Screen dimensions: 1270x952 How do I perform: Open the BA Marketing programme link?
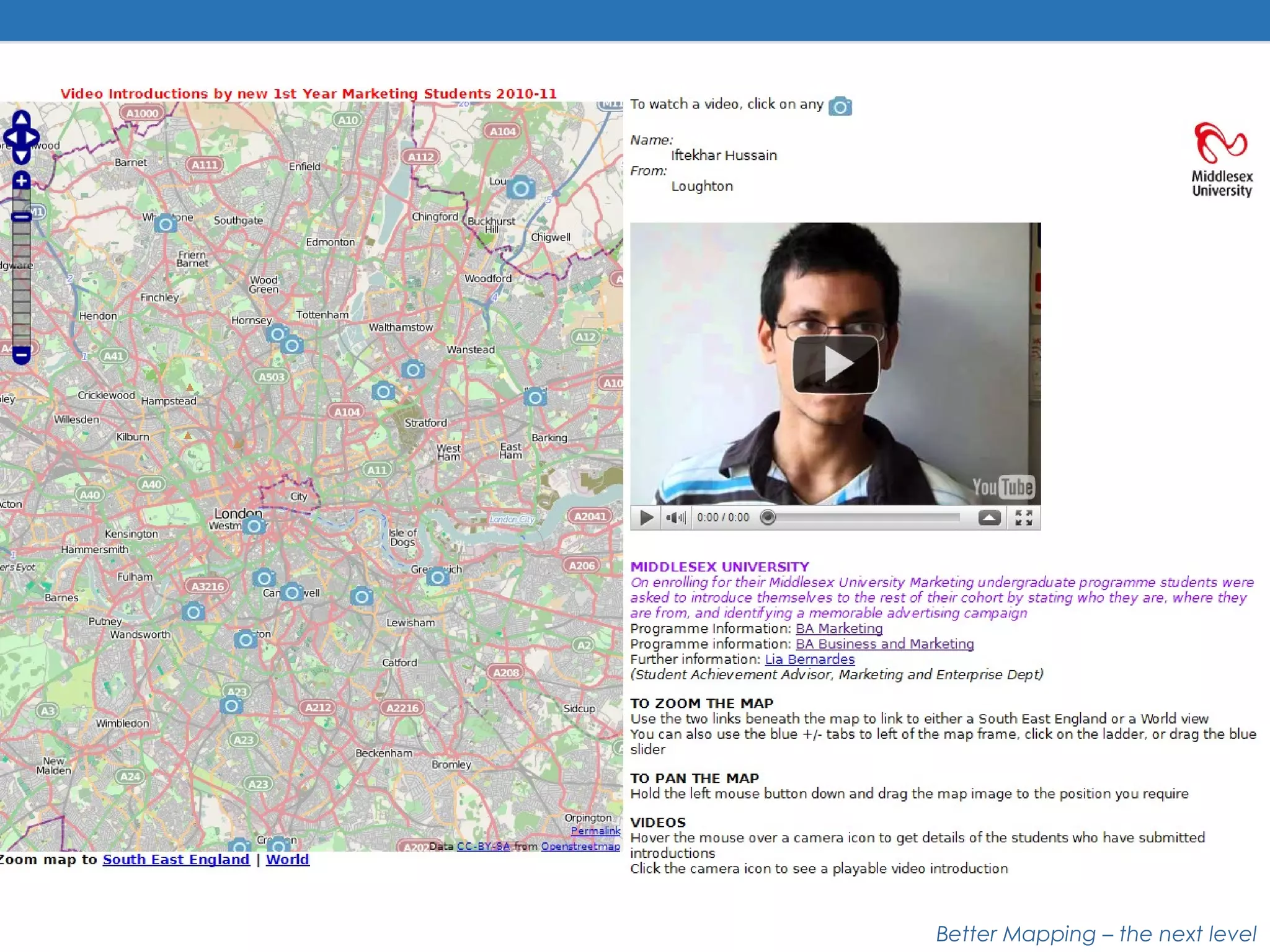pos(839,628)
